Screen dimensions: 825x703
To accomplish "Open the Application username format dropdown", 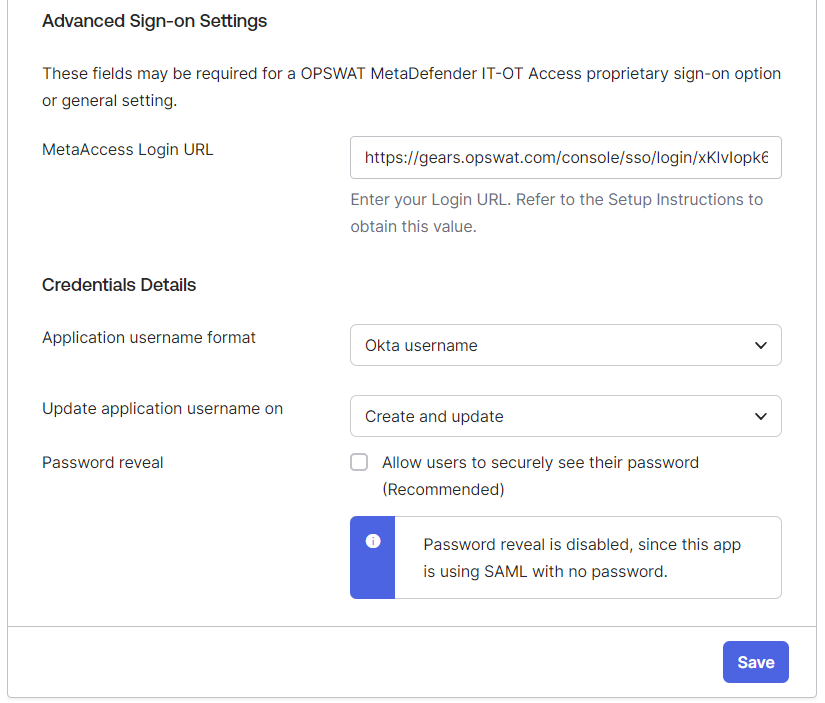I will [566, 345].
